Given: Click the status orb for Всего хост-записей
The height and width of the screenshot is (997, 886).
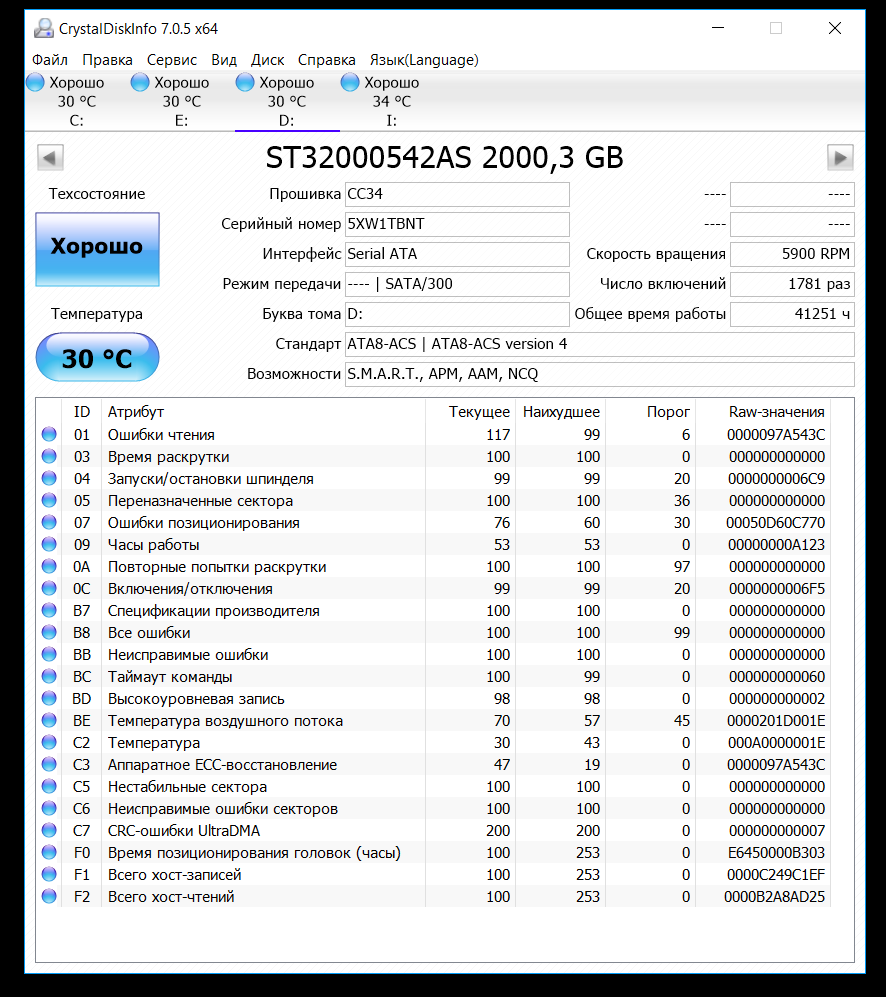Looking at the screenshot, I should 49,874.
